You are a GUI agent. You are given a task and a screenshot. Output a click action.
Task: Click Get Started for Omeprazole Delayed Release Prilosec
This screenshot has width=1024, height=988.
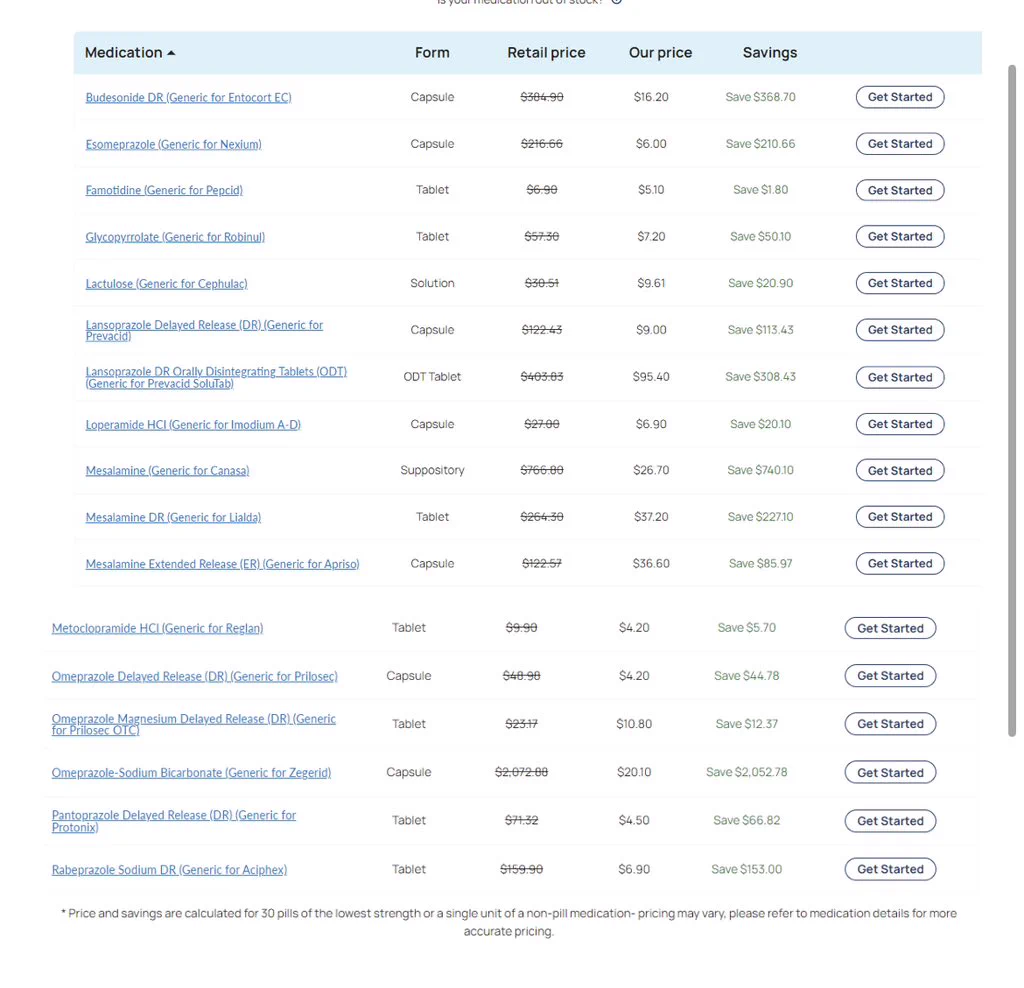point(890,676)
